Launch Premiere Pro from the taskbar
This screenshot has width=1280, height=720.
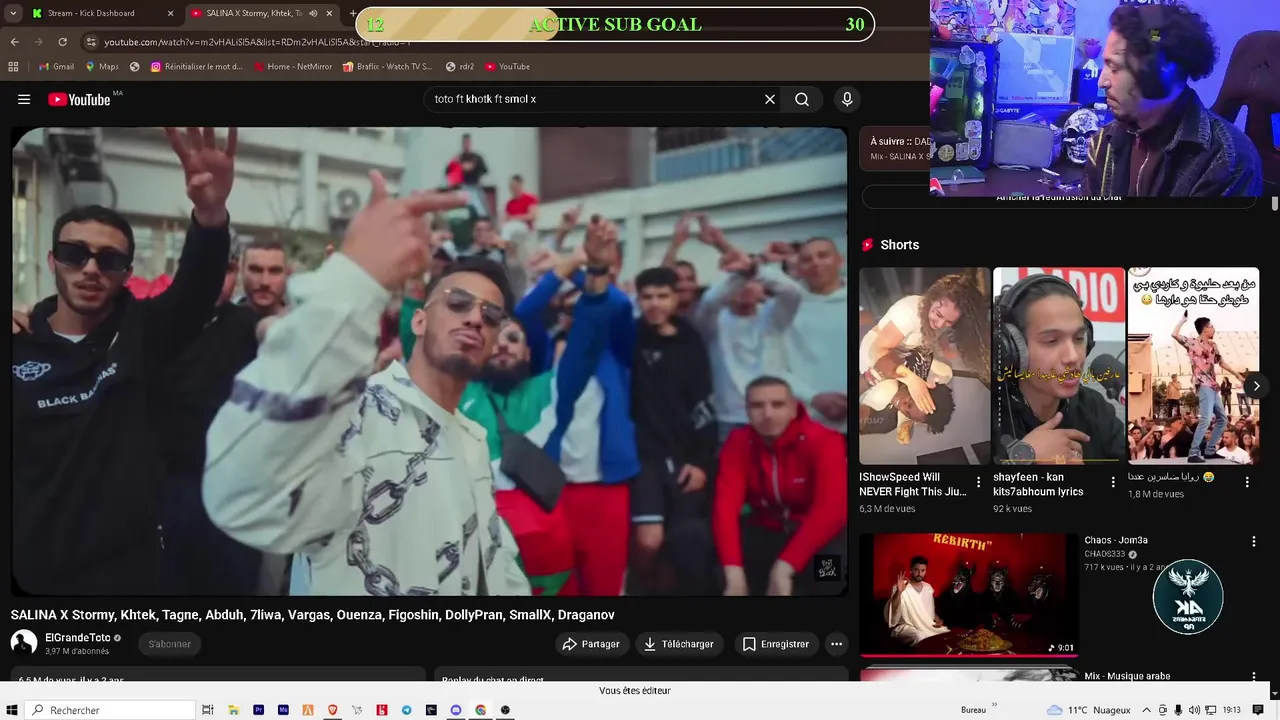(x=258, y=710)
